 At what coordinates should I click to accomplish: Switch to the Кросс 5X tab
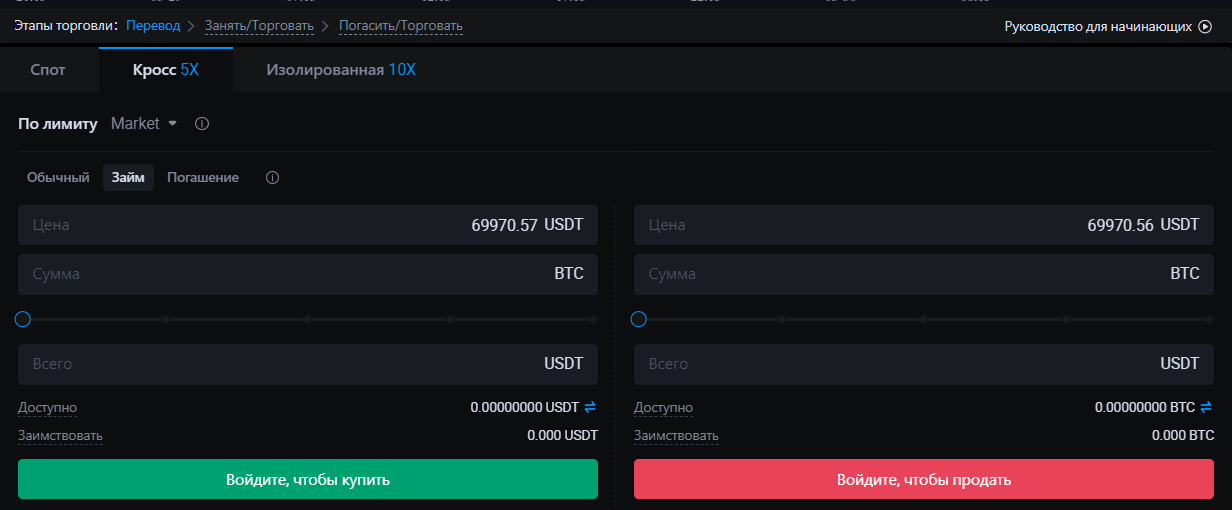(166, 70)
